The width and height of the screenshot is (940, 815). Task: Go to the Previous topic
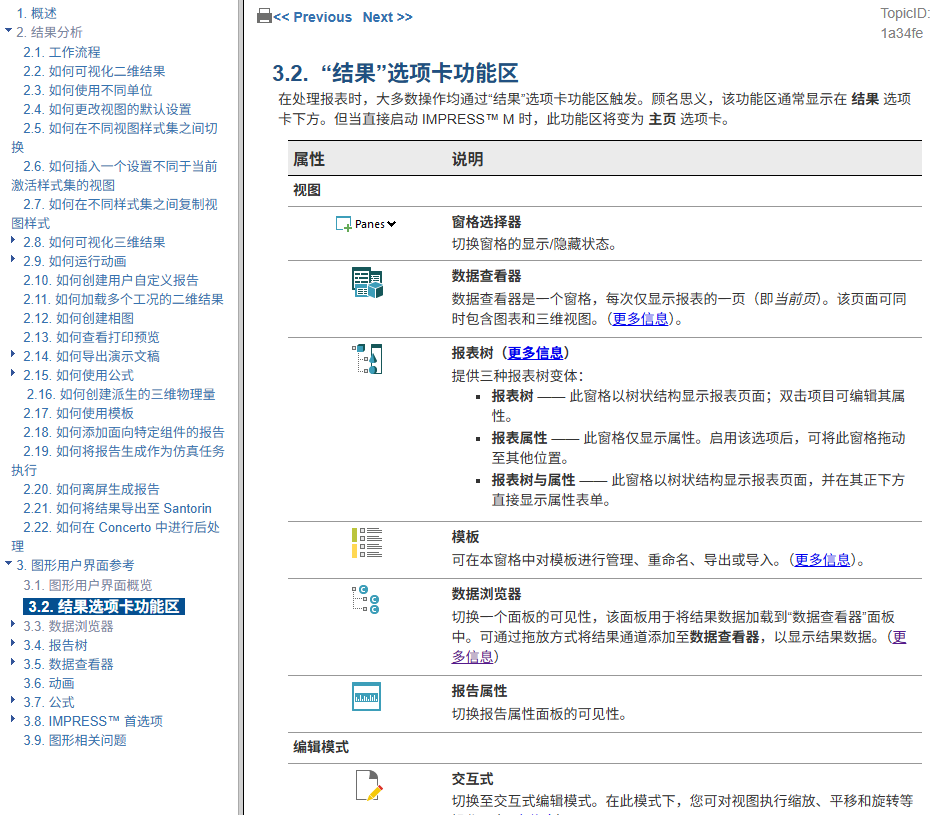[312, 17]
